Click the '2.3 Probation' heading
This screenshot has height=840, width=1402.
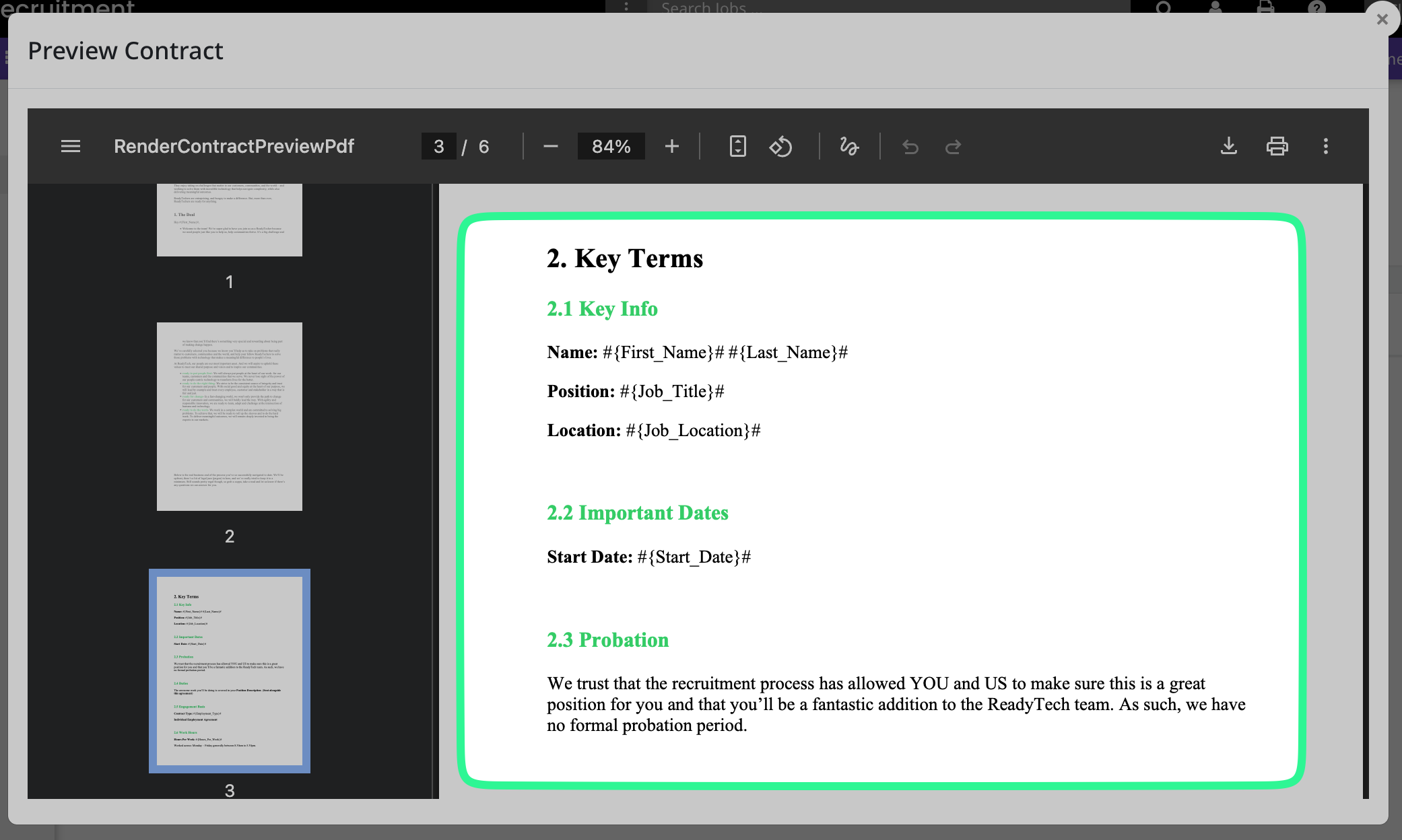coord(607,640)
